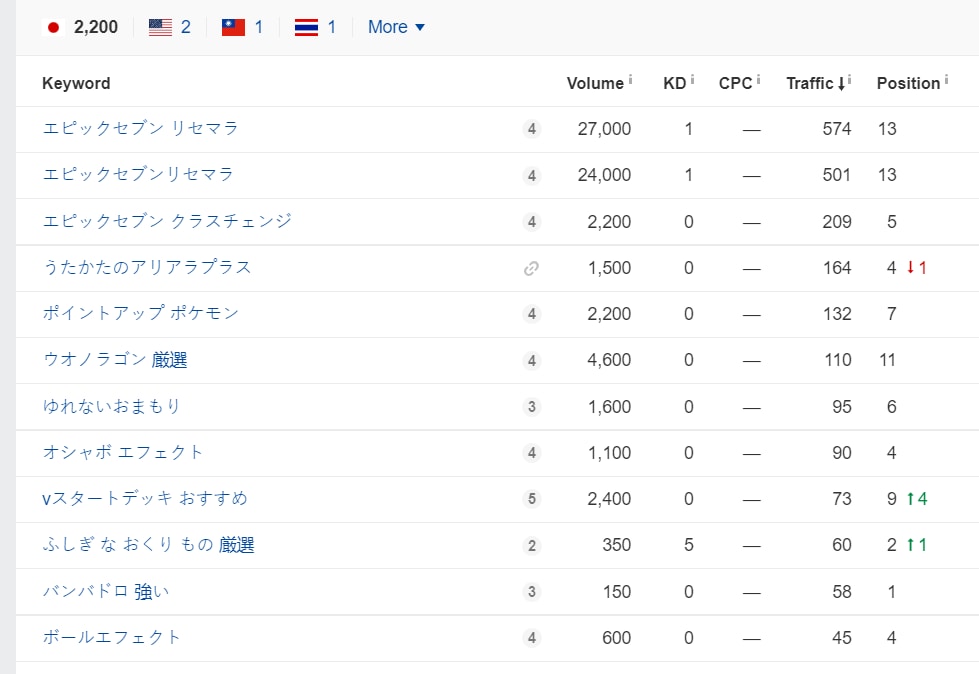Image resolution: width=979 pixels, height=674 pixels.
Task: Click Volume column info icon
Action: pyautogui.click(x=630, y=79)
